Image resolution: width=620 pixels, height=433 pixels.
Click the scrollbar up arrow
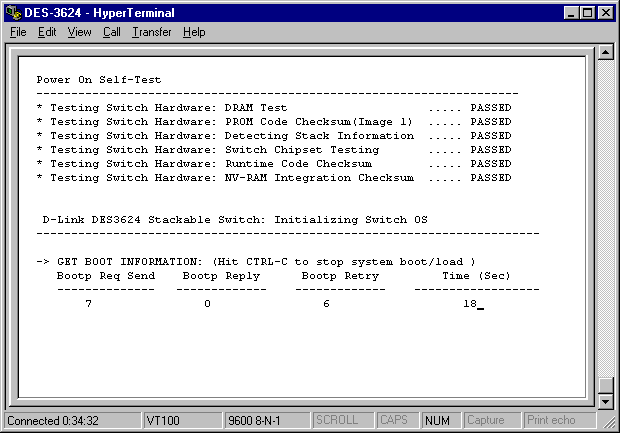[x=604, y=52]
